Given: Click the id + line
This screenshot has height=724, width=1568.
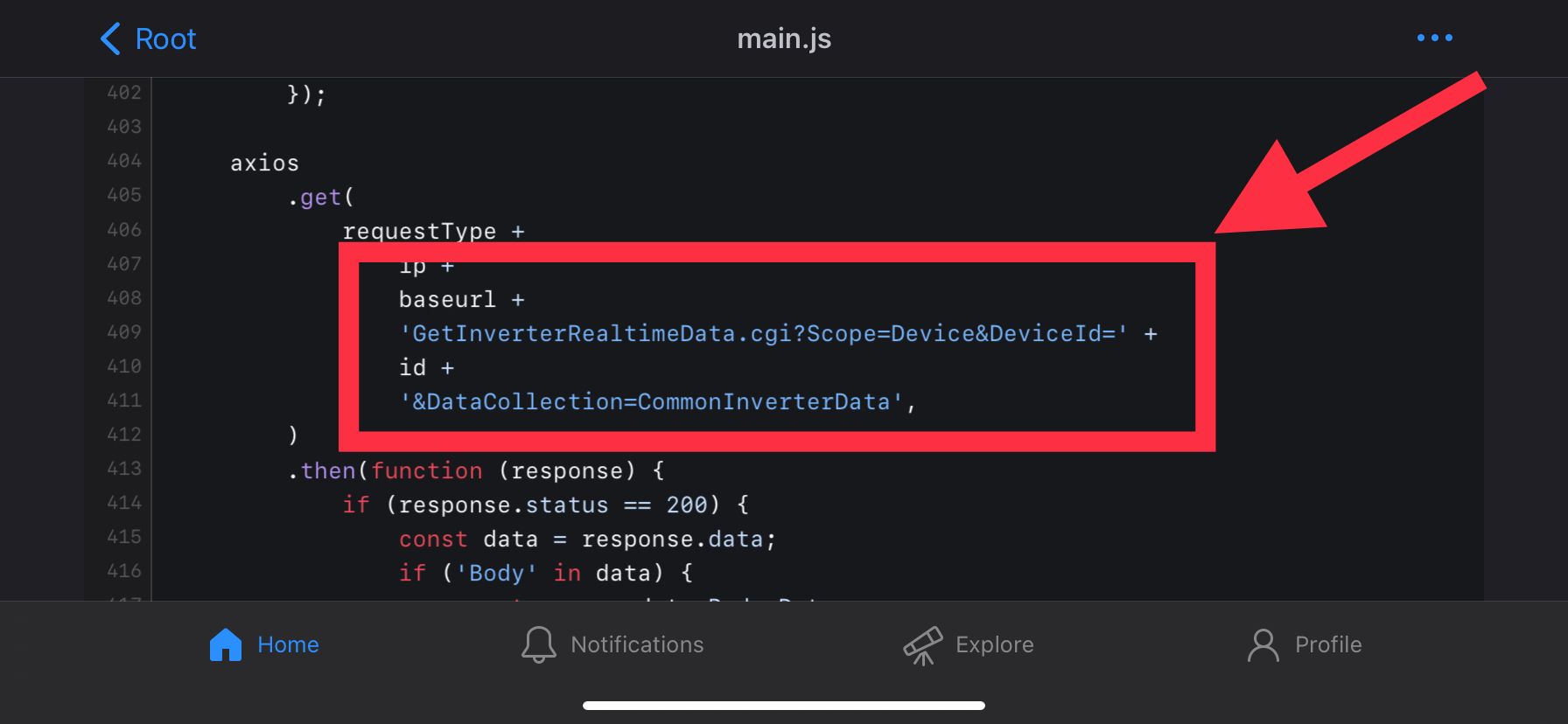Looking at the screenshot, I should click(426, 368).
